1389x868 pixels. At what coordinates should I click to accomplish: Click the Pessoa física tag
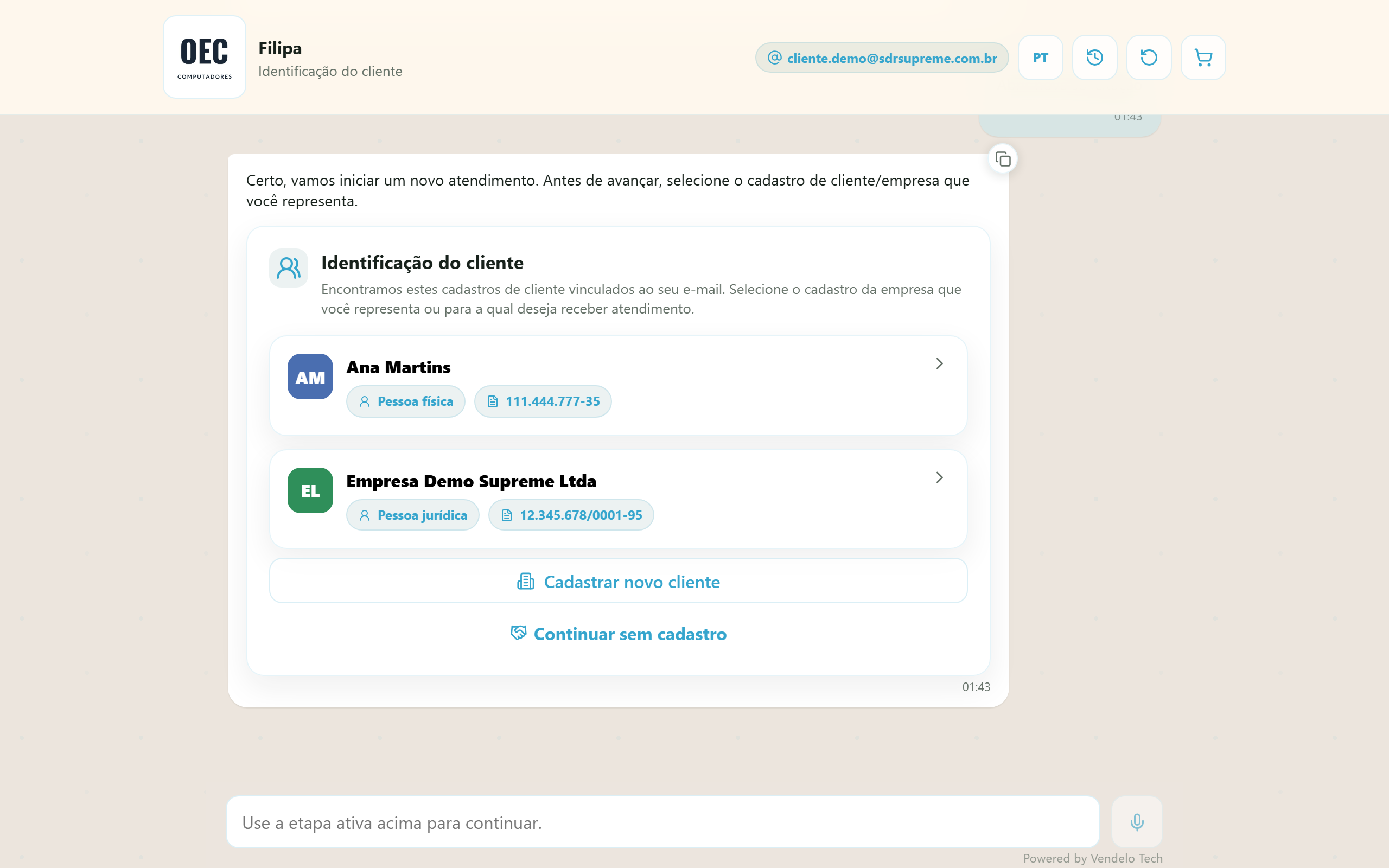point(405,401)
